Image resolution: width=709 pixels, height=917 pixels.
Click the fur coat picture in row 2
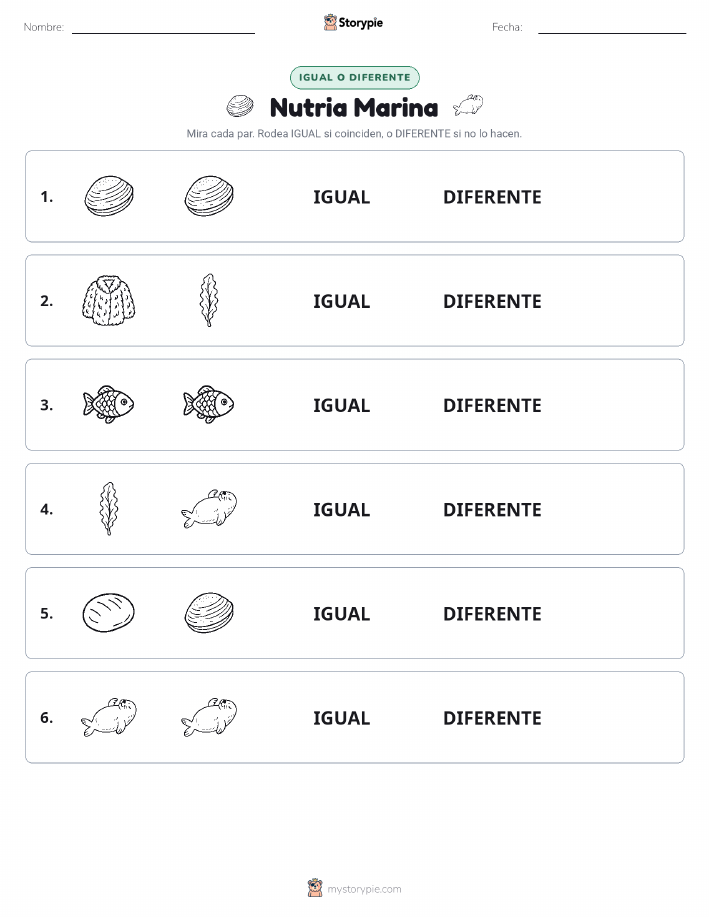tap(109, 301)
